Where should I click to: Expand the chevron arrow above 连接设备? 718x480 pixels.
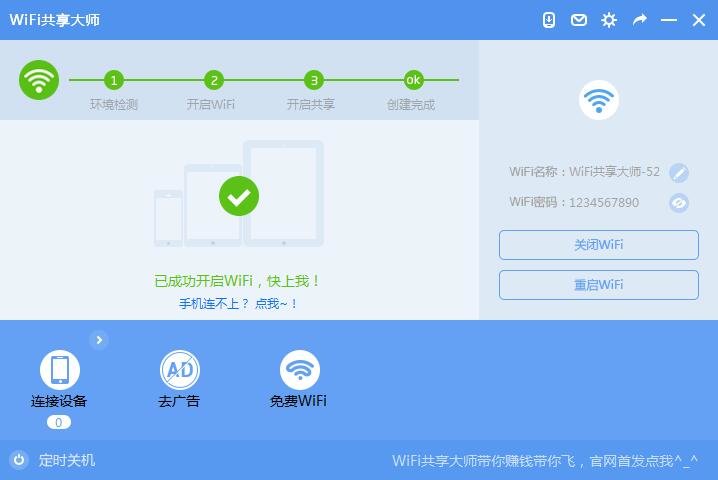pyautogui.click(x=98, y=340)
